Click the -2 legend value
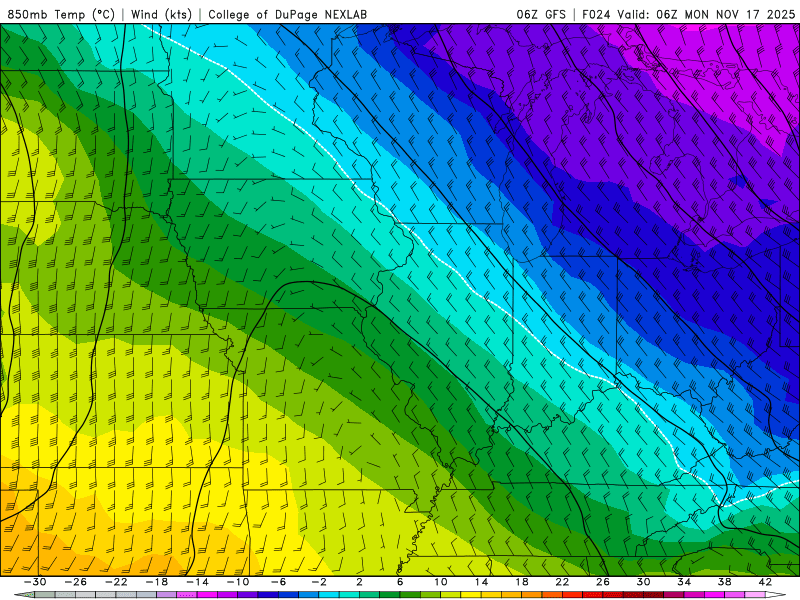 [319, 582]
